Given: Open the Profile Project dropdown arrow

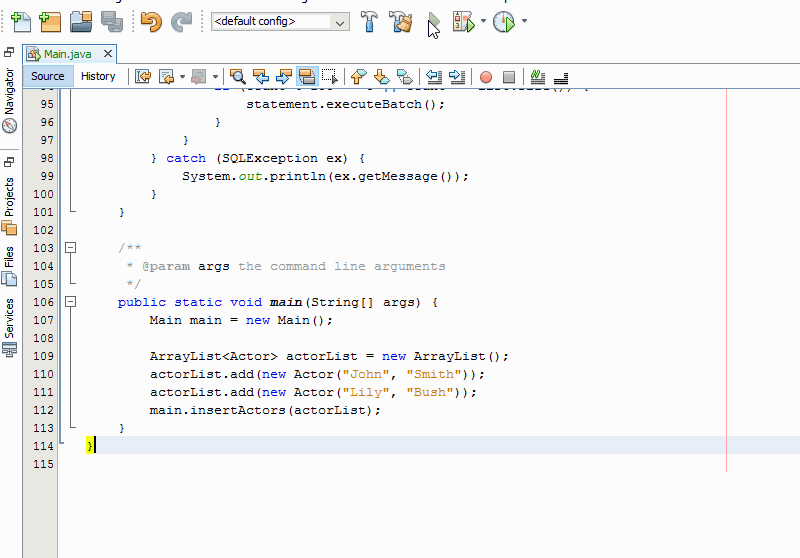Looking at the screenshot, I should point(524,21).
